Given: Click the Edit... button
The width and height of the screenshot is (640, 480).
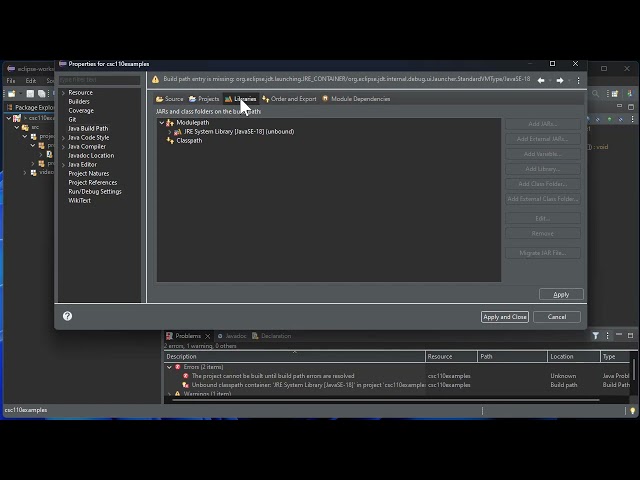Looking at the screenshot, I should point(543,218).
